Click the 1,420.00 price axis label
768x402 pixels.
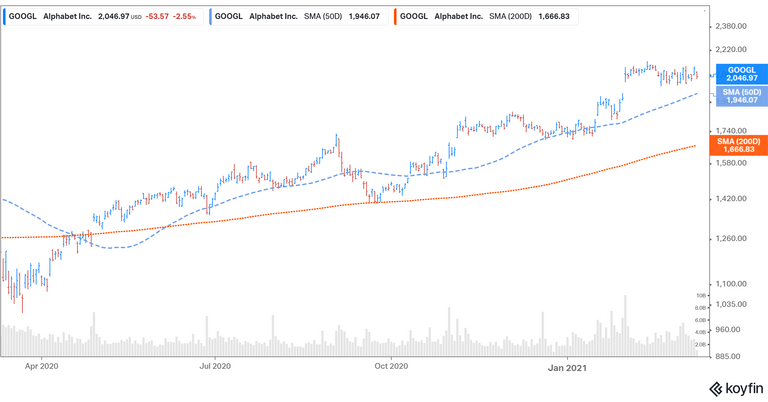click(733, 200)
